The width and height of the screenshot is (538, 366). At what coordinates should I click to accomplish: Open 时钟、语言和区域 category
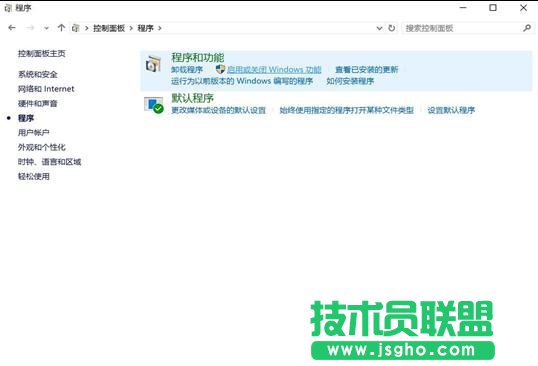[x=49, y=162]
